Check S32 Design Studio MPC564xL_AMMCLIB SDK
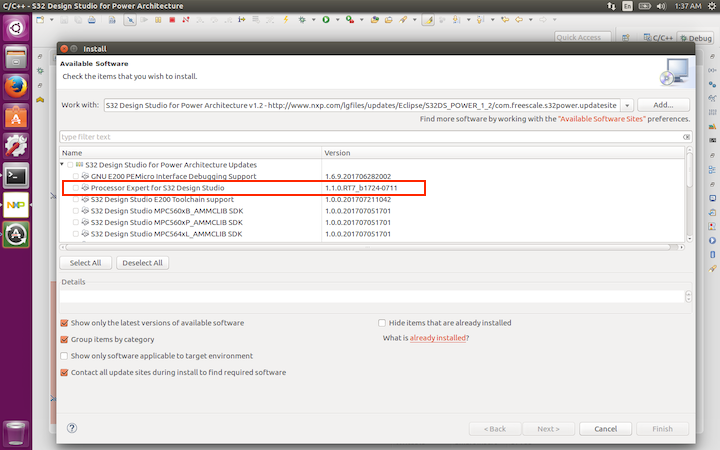The image size is (720, 450). 76,234
